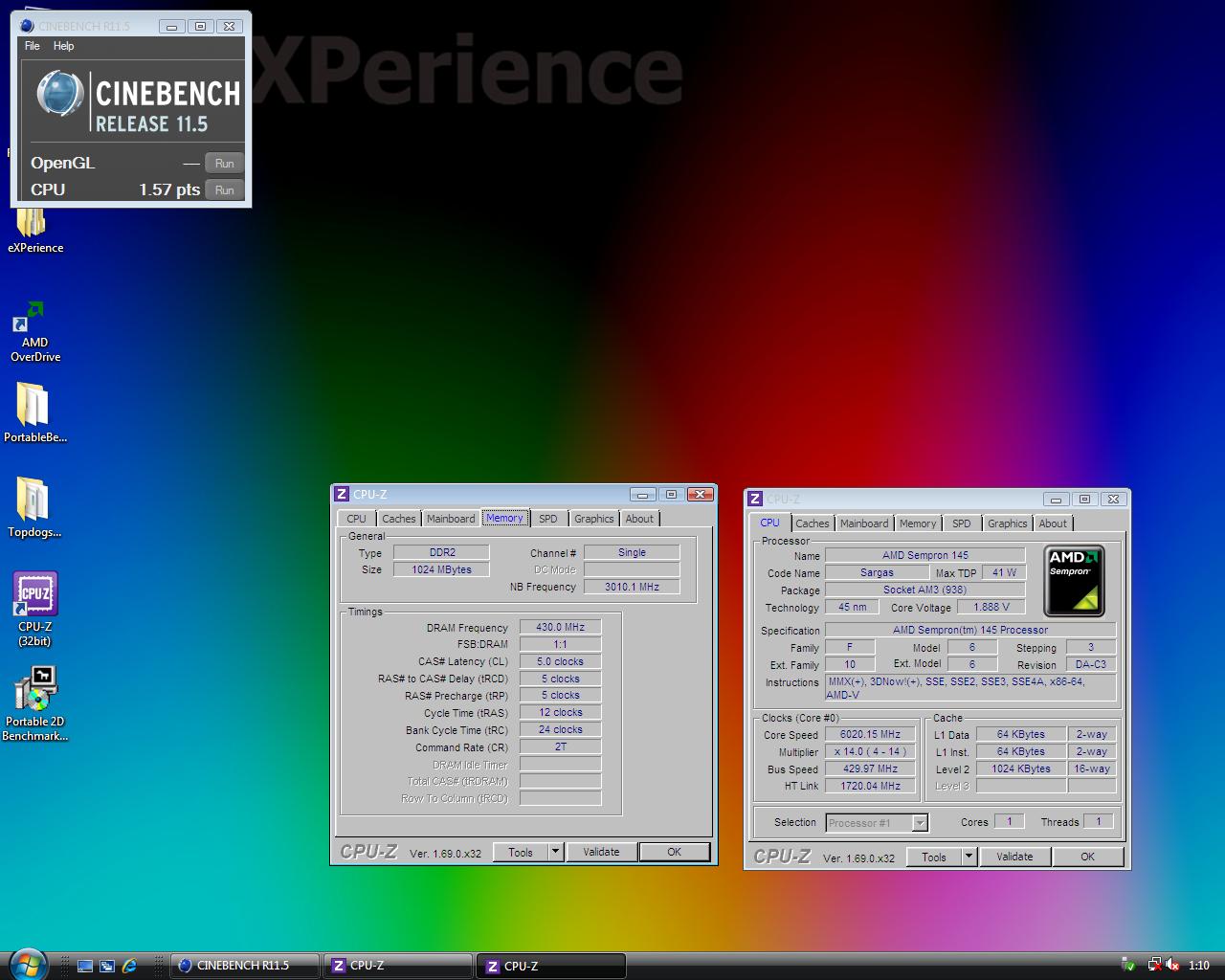Viewport: 1225px width, 980px height.
Task: Click the network tray icon with red X
Action: (x=1154, y=965)
